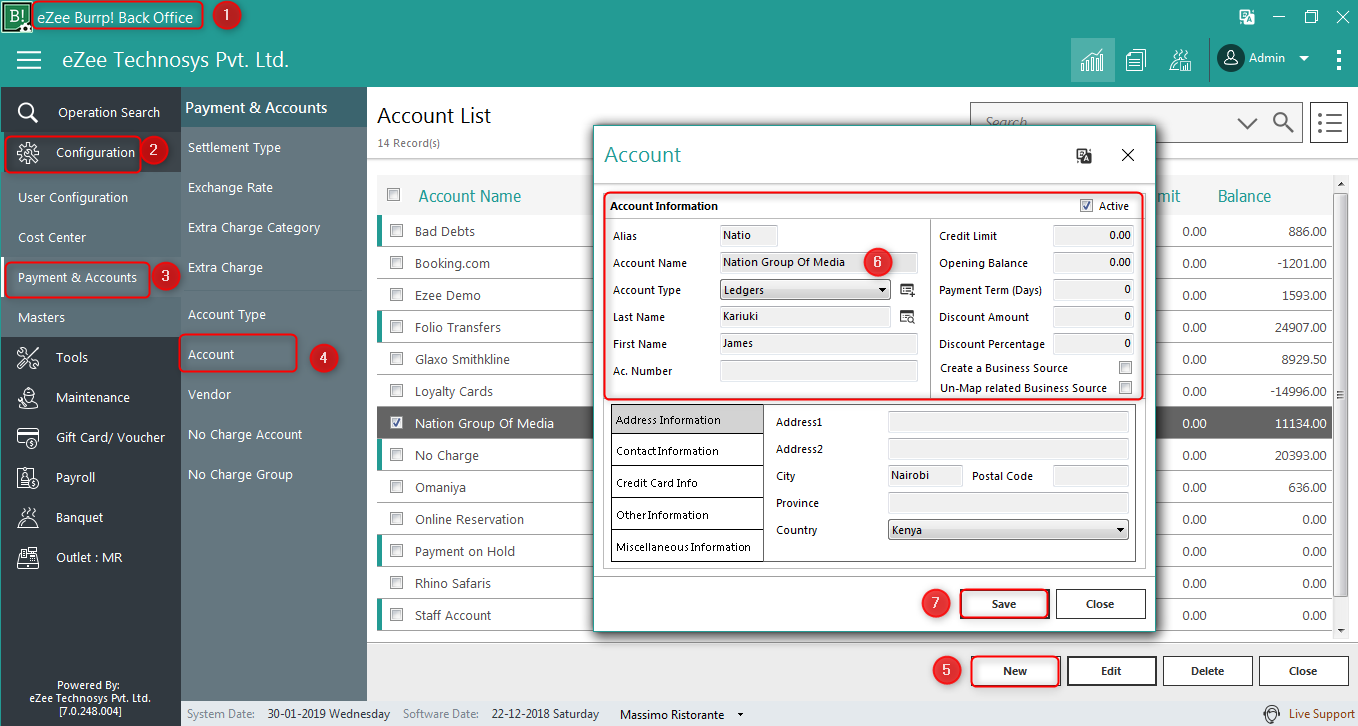Click the Live Support headset icon
The width and height of the screenshot is (1358, 726).
(x=1271, y=714)
